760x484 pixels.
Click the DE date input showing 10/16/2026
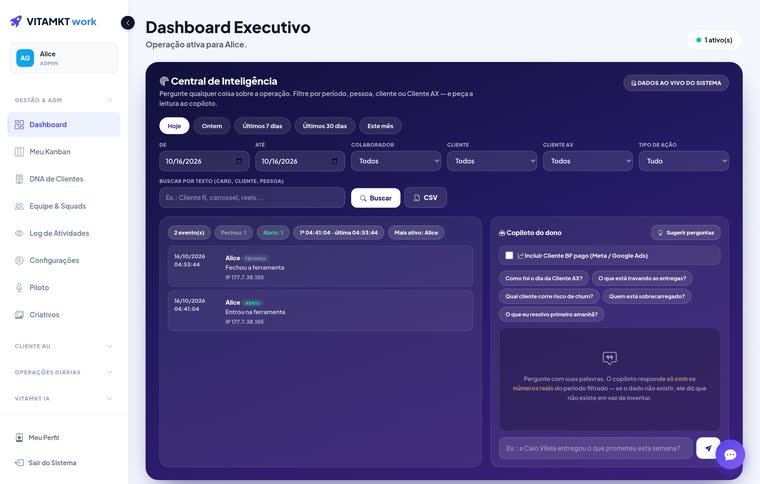204,161
